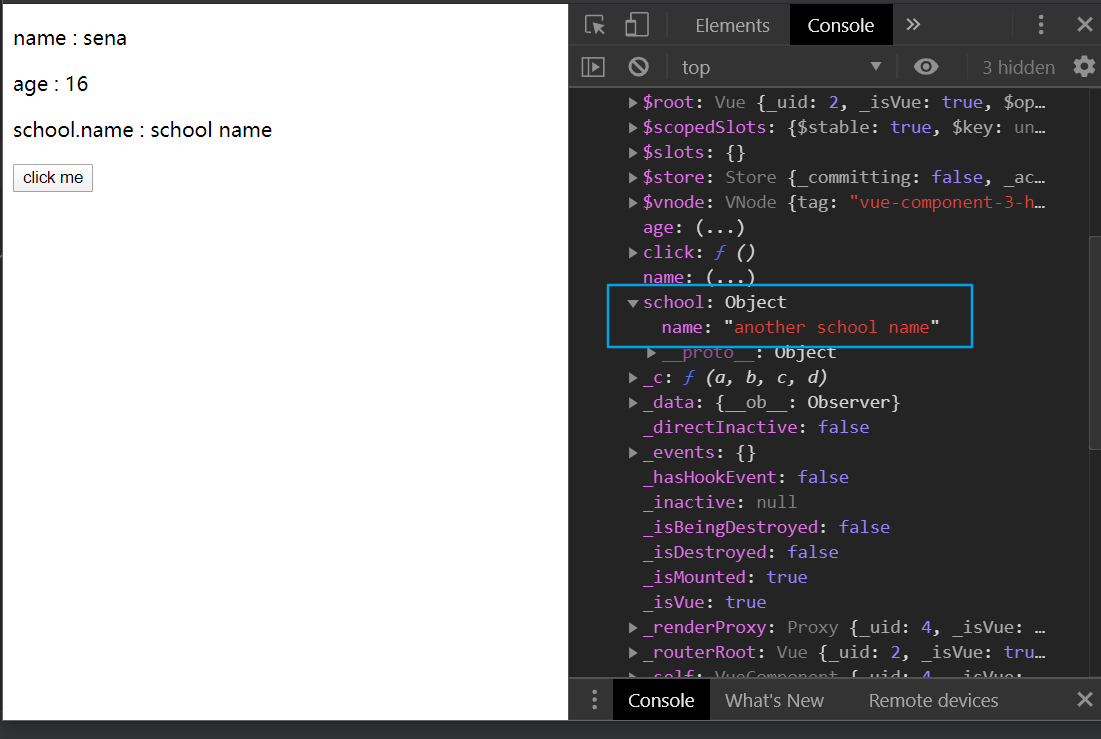This screenshot has width=1101, height=739.
Task: Click the live expression eye icon
Action: (x=926, y=67)
